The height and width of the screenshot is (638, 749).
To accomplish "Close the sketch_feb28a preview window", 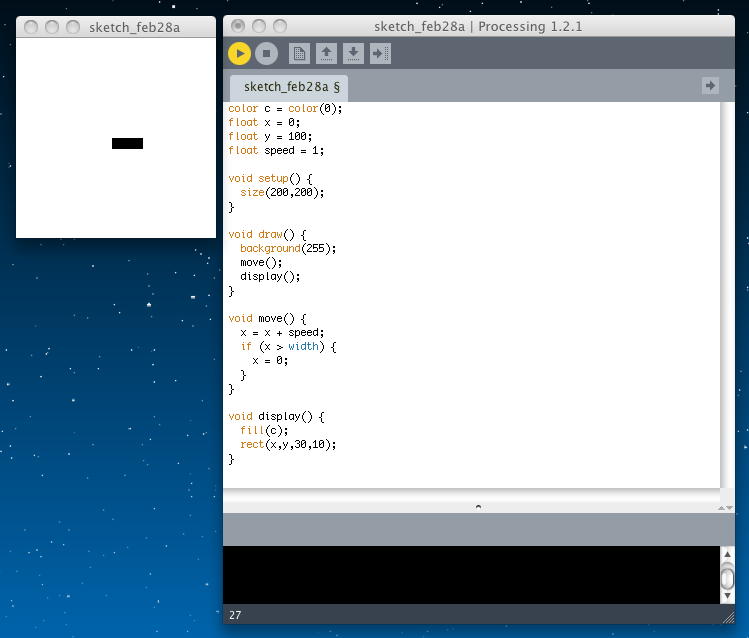I will pos(31,27).
